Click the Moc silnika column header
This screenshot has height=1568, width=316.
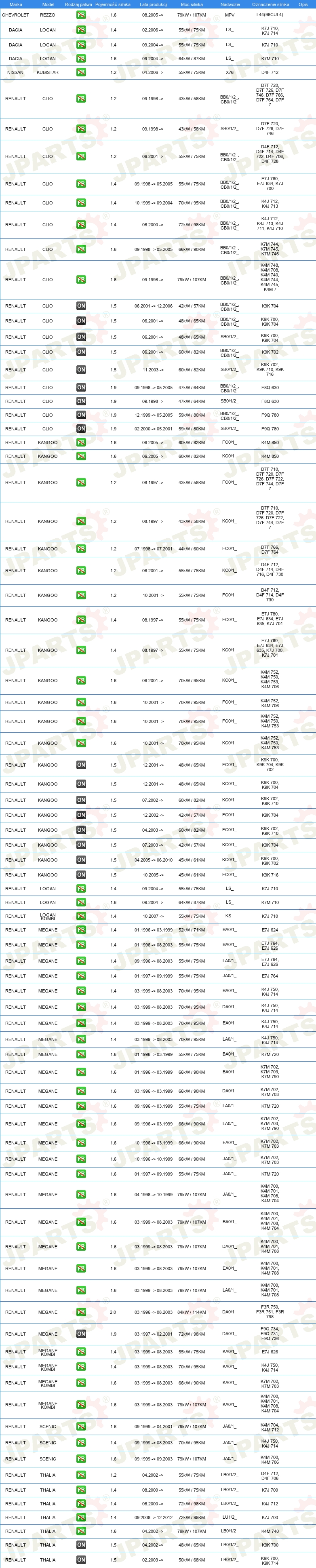[x=192, y=4]
